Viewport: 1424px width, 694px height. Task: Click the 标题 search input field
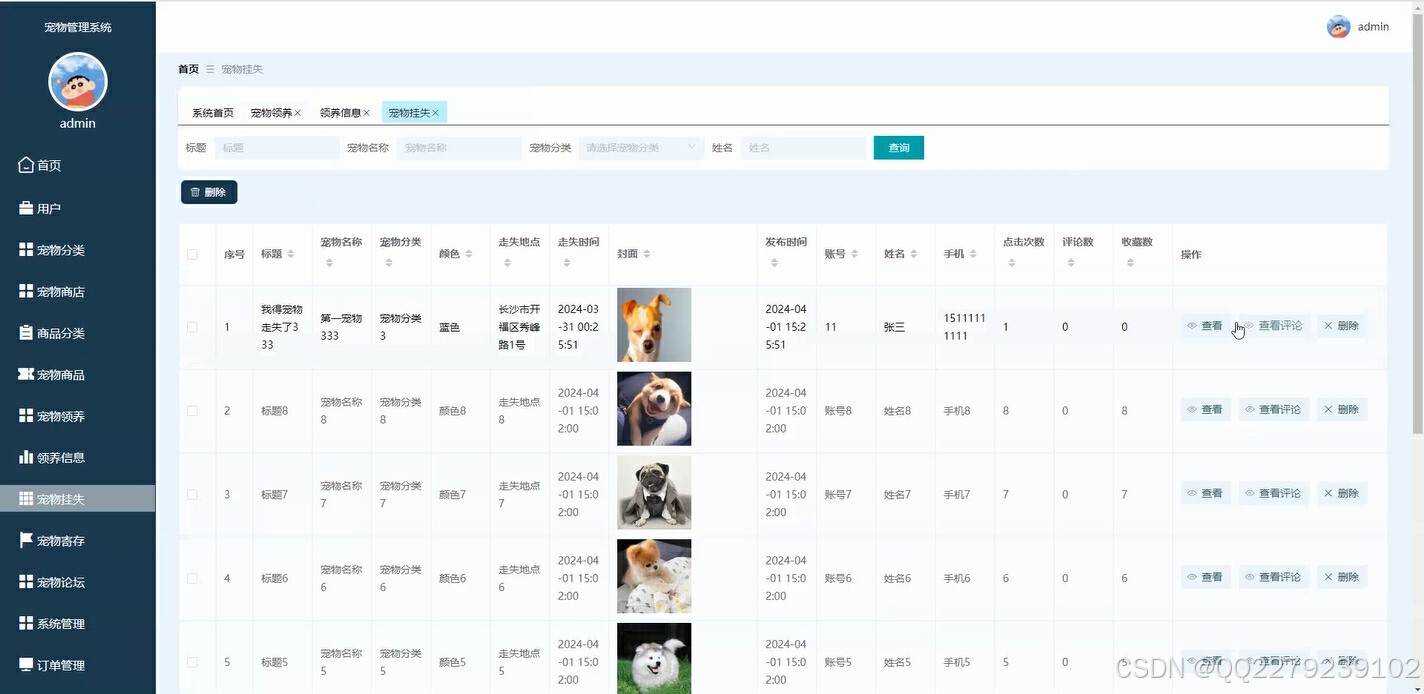tap(276, 147)
